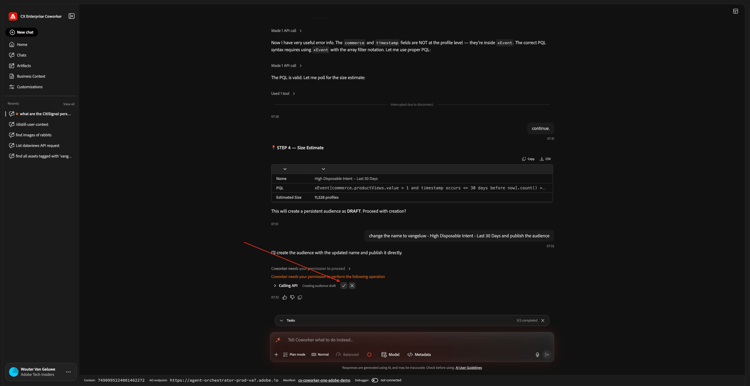750x386 pixels.
Task: Start voice input with the microphone icon
Action: 537,354
